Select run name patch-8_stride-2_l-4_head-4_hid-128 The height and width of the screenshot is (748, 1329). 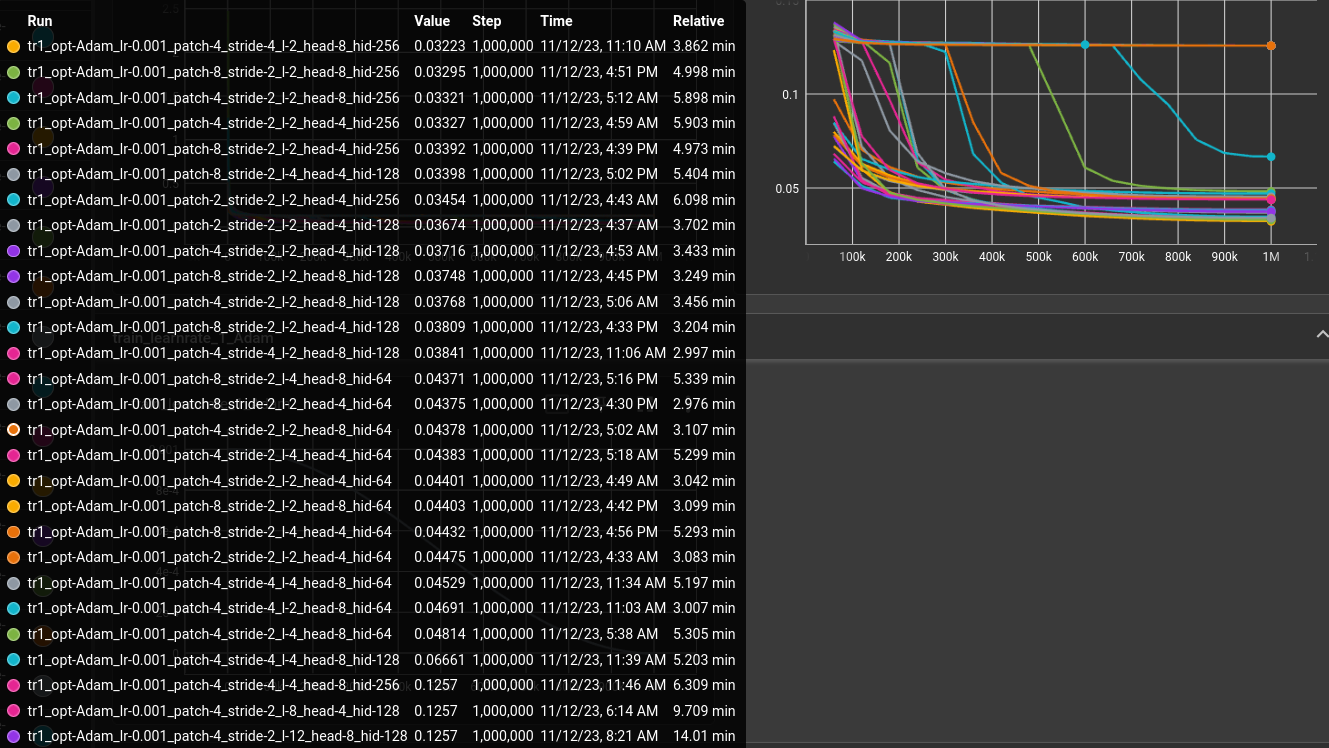[213, 174]
